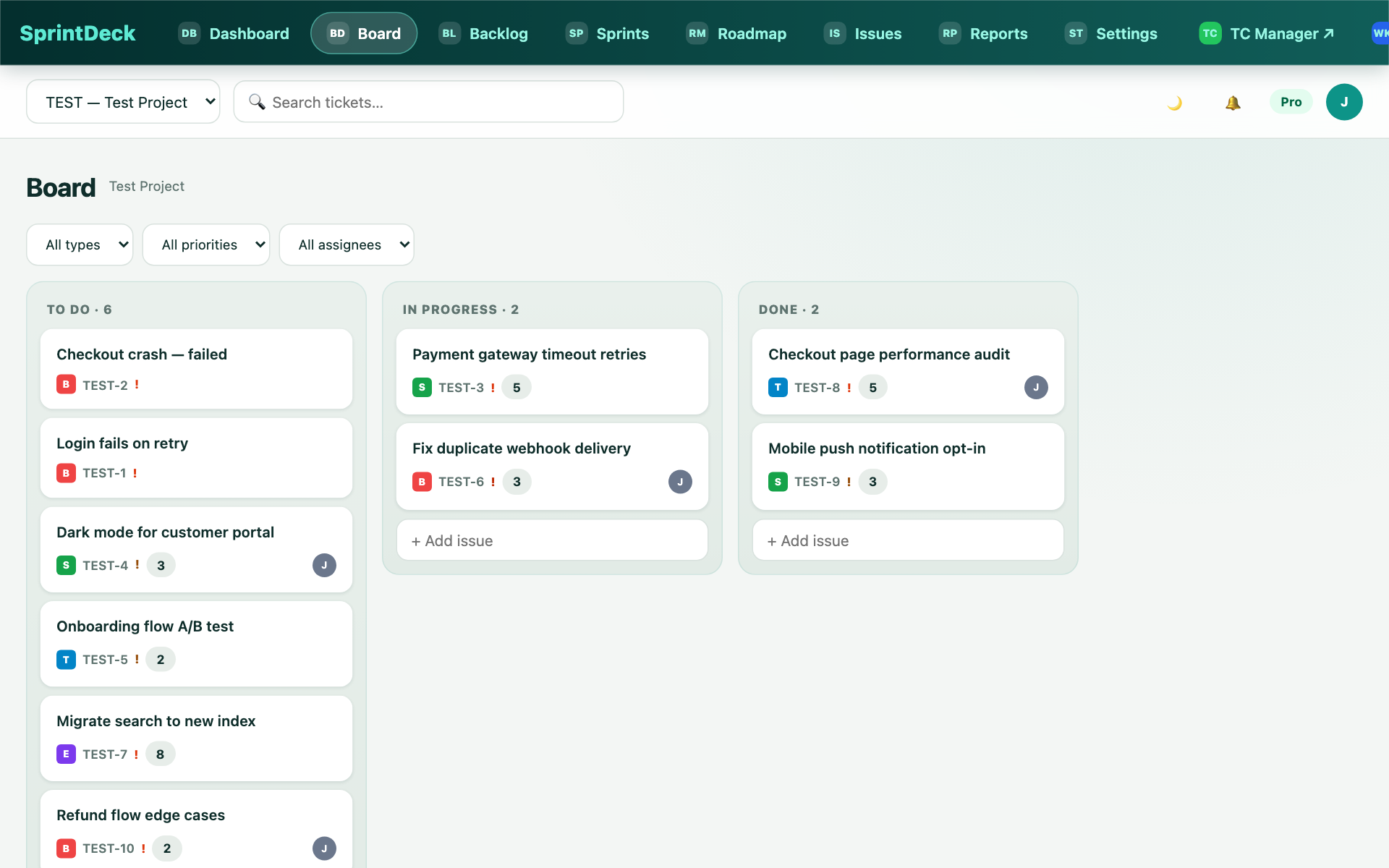Click task type icon on TEST-5
Image resolution: width=1389 pixels, height=868 pixels.
[66, 660]
